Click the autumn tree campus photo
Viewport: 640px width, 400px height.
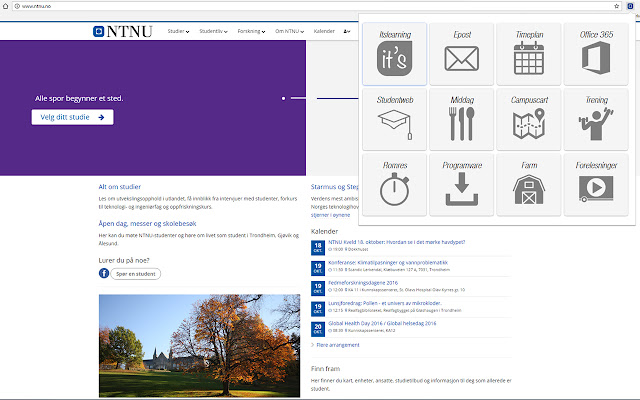[199, 346]
